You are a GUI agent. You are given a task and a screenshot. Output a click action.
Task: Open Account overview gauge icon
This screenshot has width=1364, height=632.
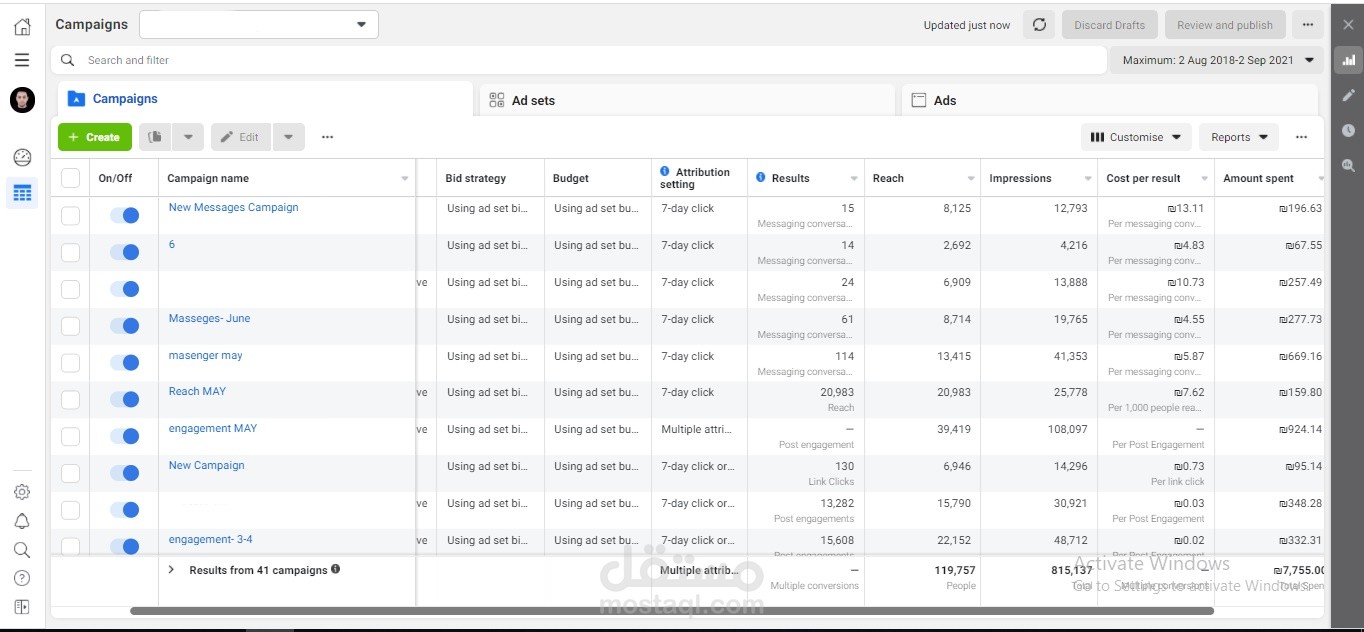[x=22, y=158]
